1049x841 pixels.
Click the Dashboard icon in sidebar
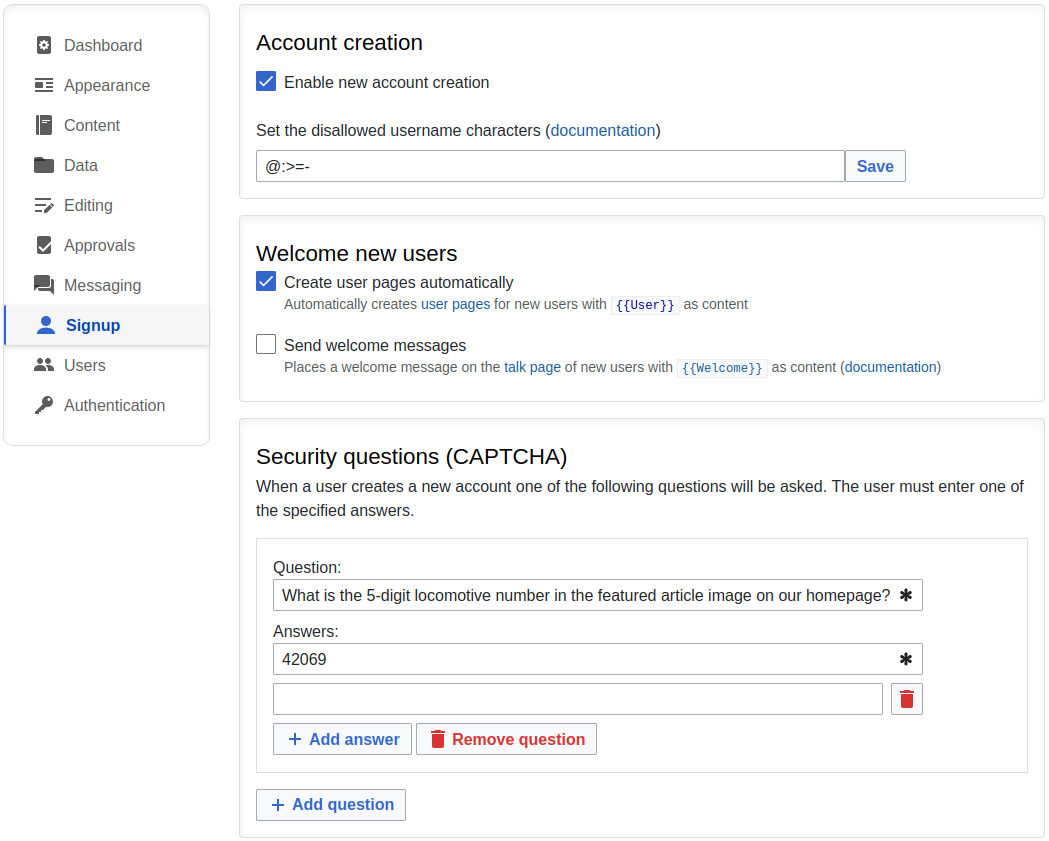click(44, 45)
